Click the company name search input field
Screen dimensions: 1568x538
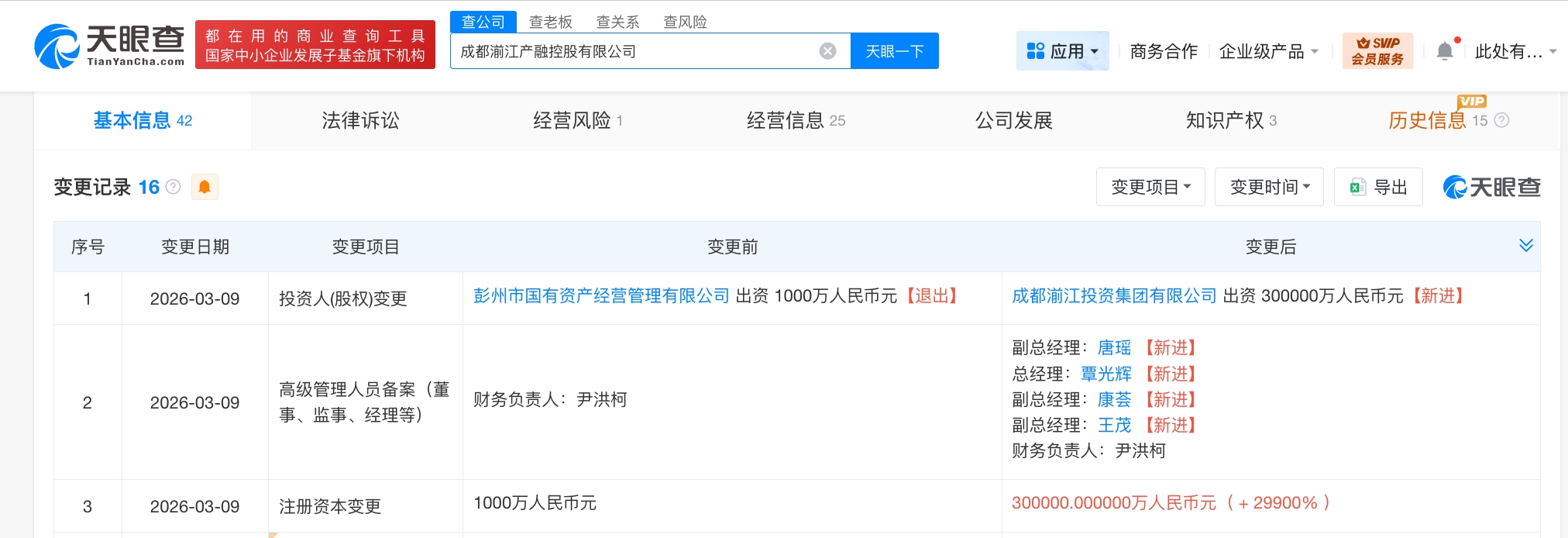tap(635, 51)
